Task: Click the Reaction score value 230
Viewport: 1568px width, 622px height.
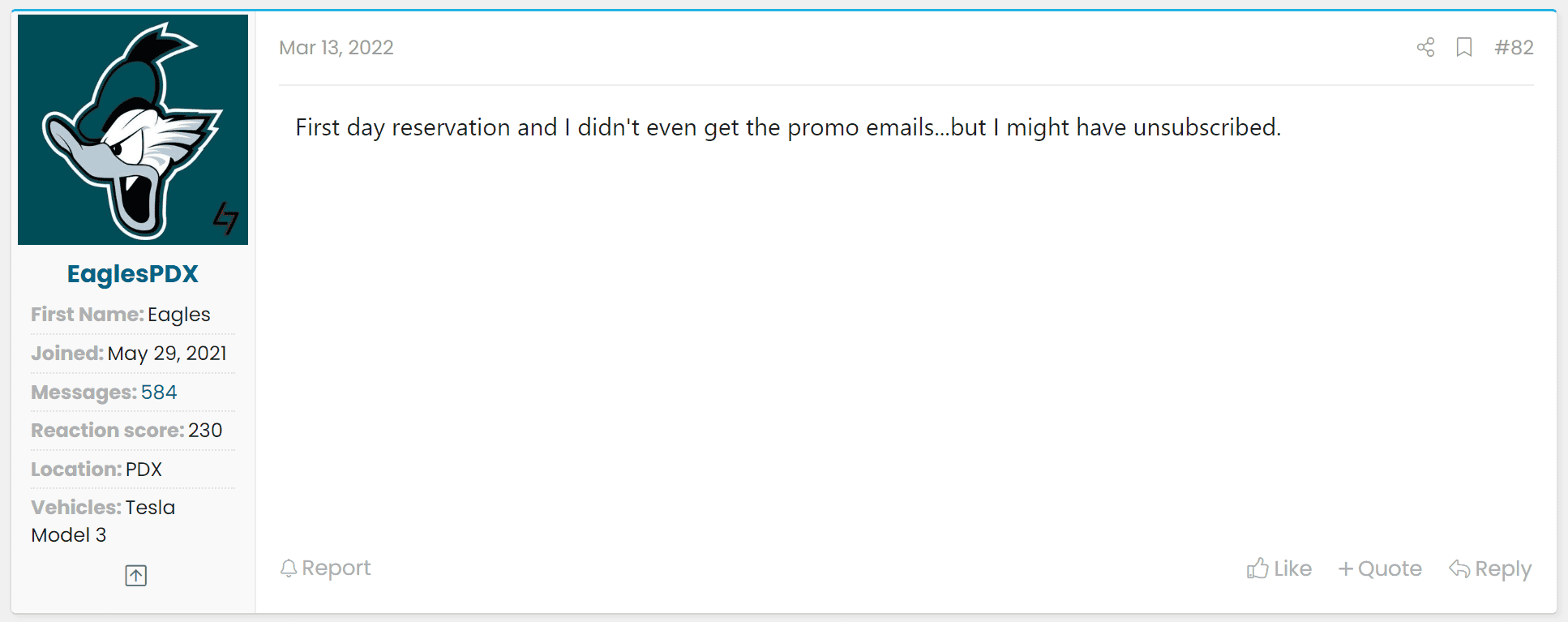Action: (205, 431)
